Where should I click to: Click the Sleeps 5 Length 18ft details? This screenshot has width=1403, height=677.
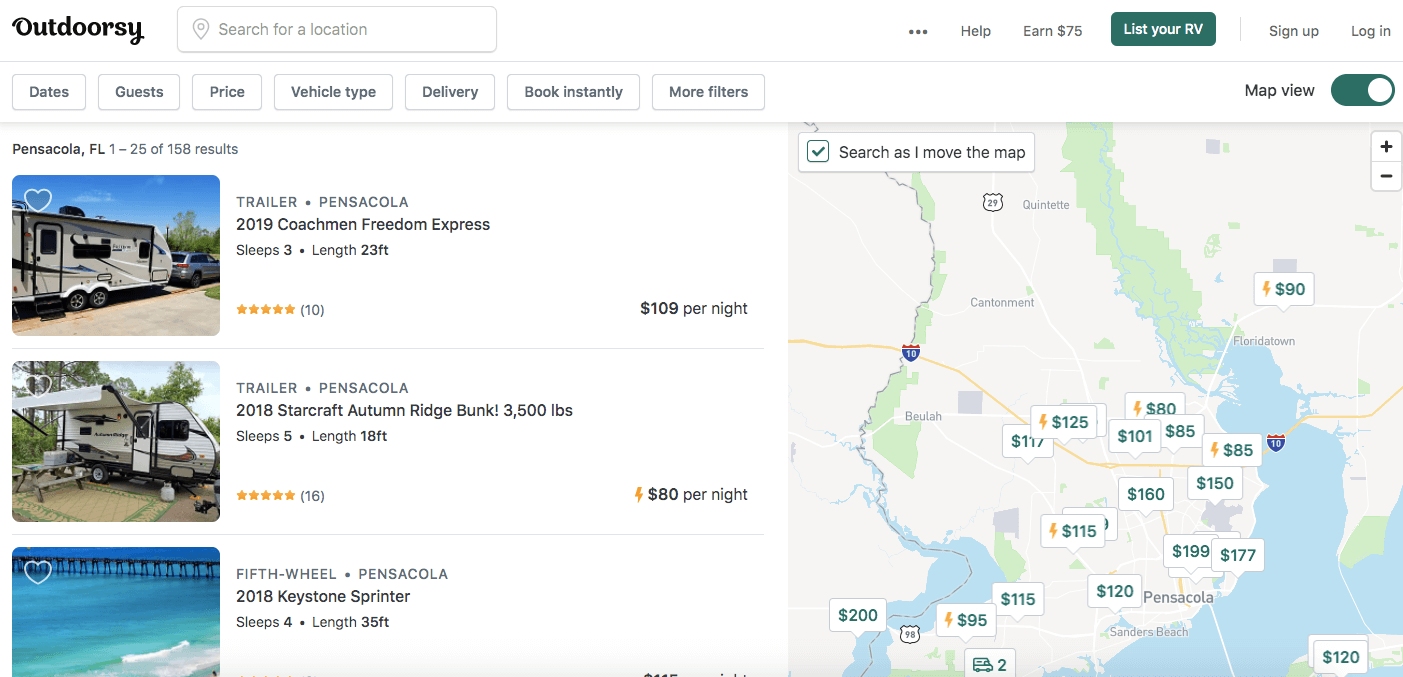(x=311, y=436)
